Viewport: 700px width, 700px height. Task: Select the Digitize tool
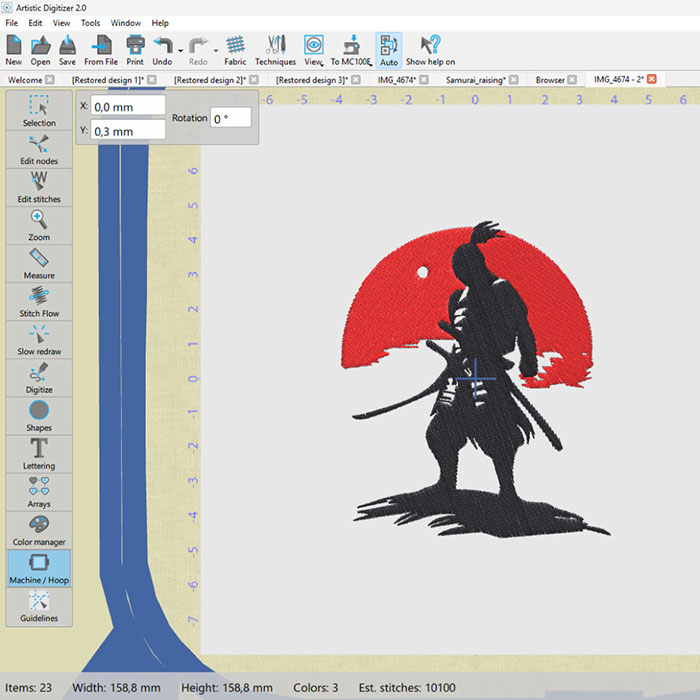pos(39,377)
